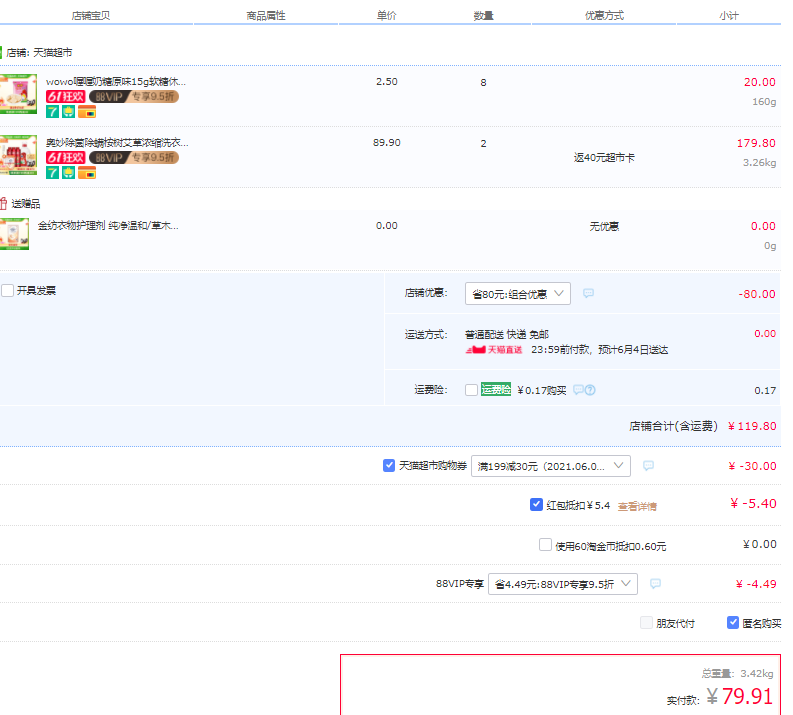Click the chat bubble icon beside ¥0.17购买
Image resolution: width=793 pixels, height=715 pixels.
click(578, 390)
